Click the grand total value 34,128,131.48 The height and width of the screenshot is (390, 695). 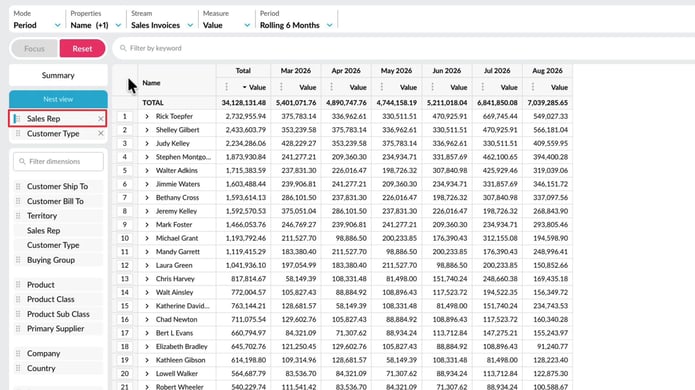(244, 103)
